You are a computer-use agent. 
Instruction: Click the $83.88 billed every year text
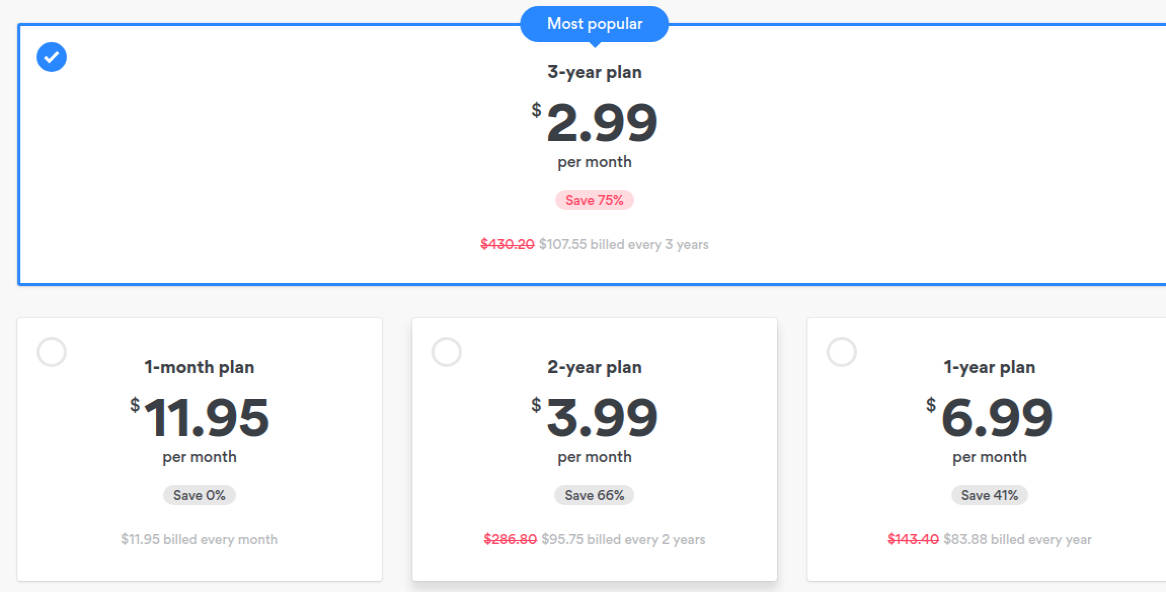tap(1017, 539)
